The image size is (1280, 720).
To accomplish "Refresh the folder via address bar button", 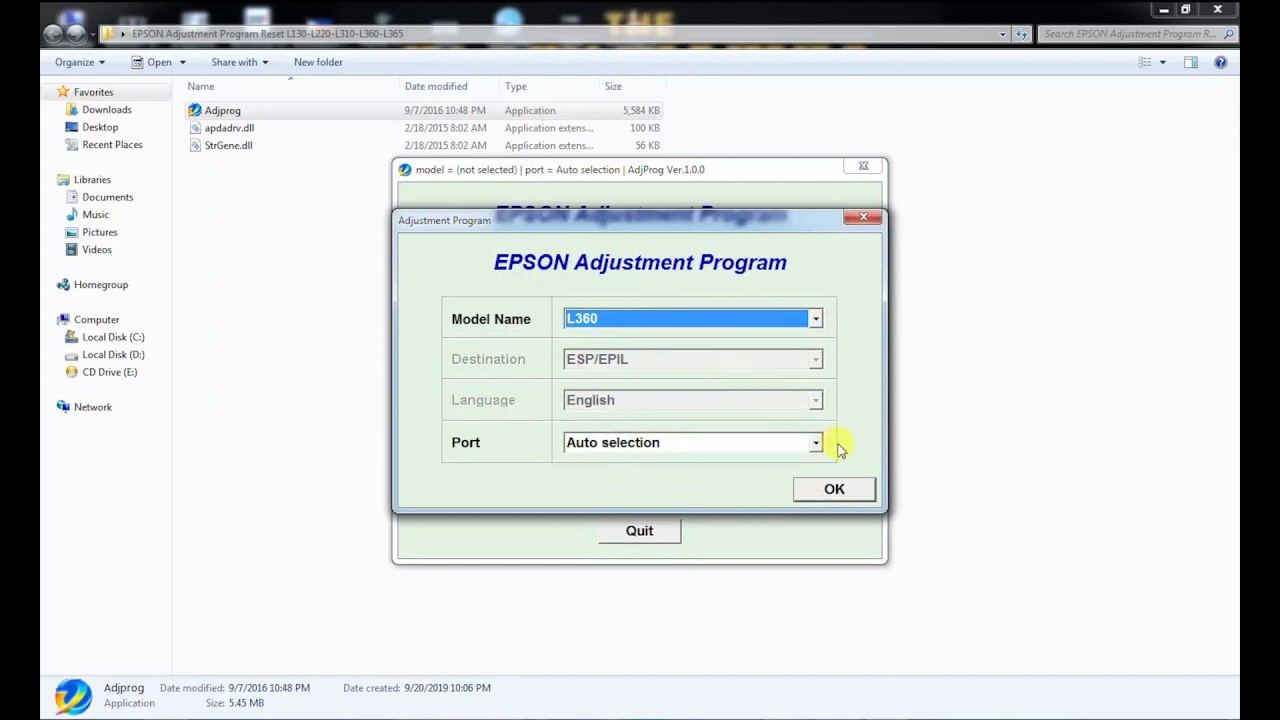I will coord(1021,34).
